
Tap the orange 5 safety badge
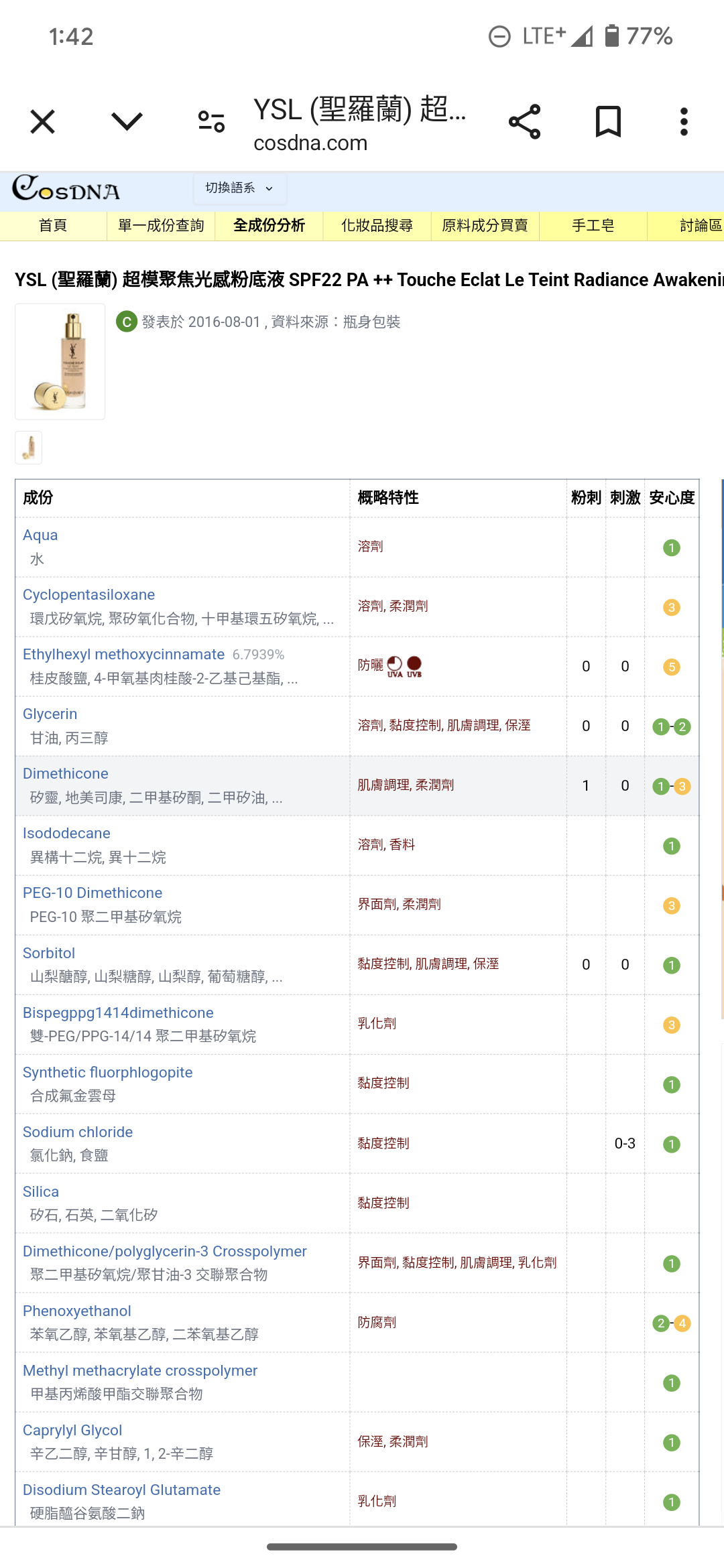point(672,667)
